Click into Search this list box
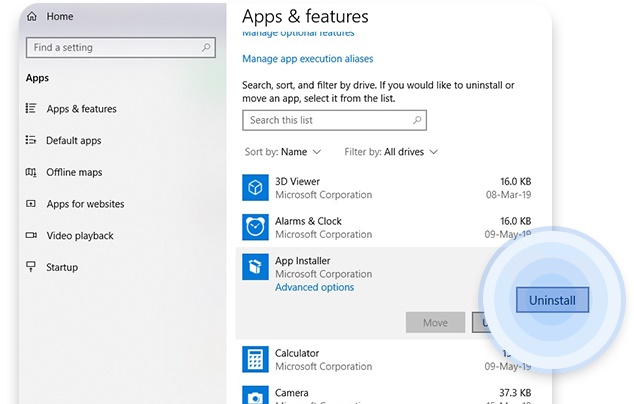 pyautogui.click(x=334, y=121)
